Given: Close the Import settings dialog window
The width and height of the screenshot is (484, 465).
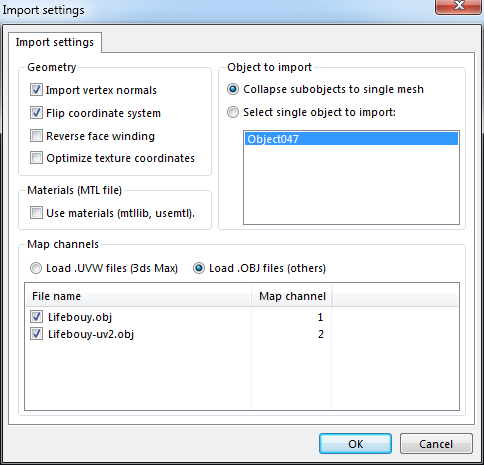Looking at the screenshot, I should coord(459,6).
